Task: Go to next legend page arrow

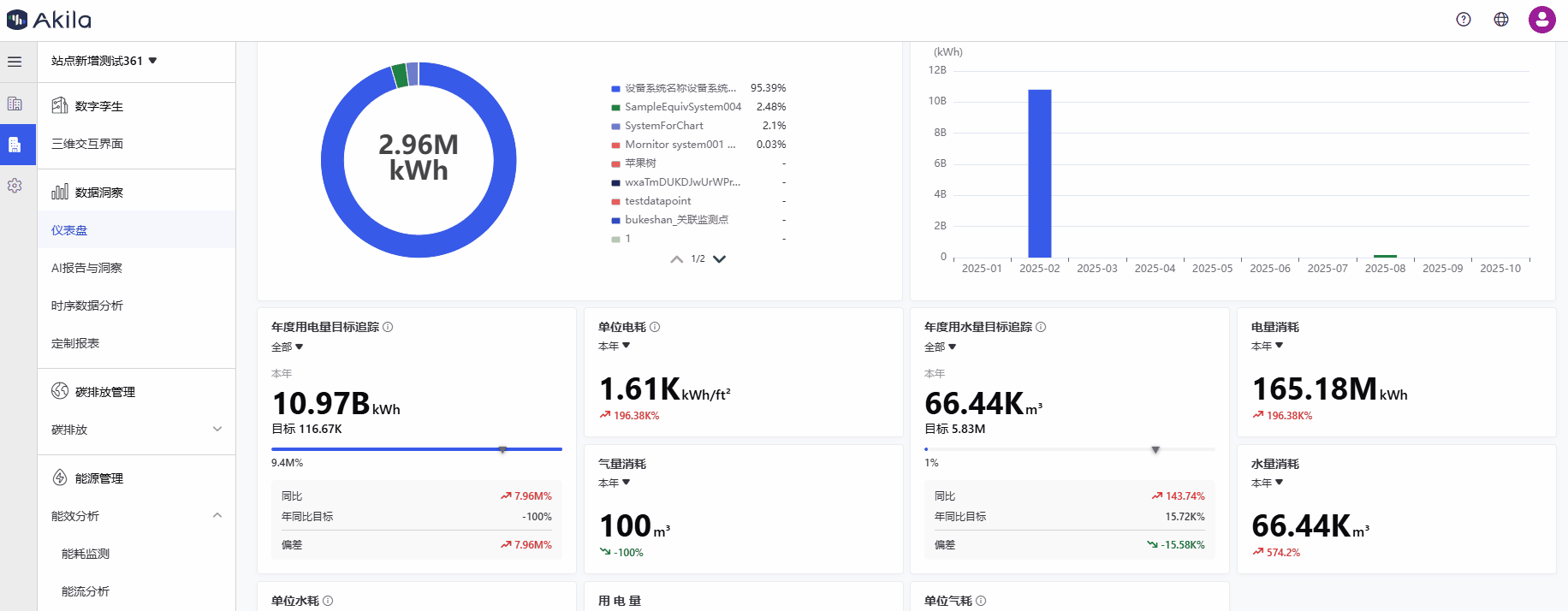Action: 720,259
